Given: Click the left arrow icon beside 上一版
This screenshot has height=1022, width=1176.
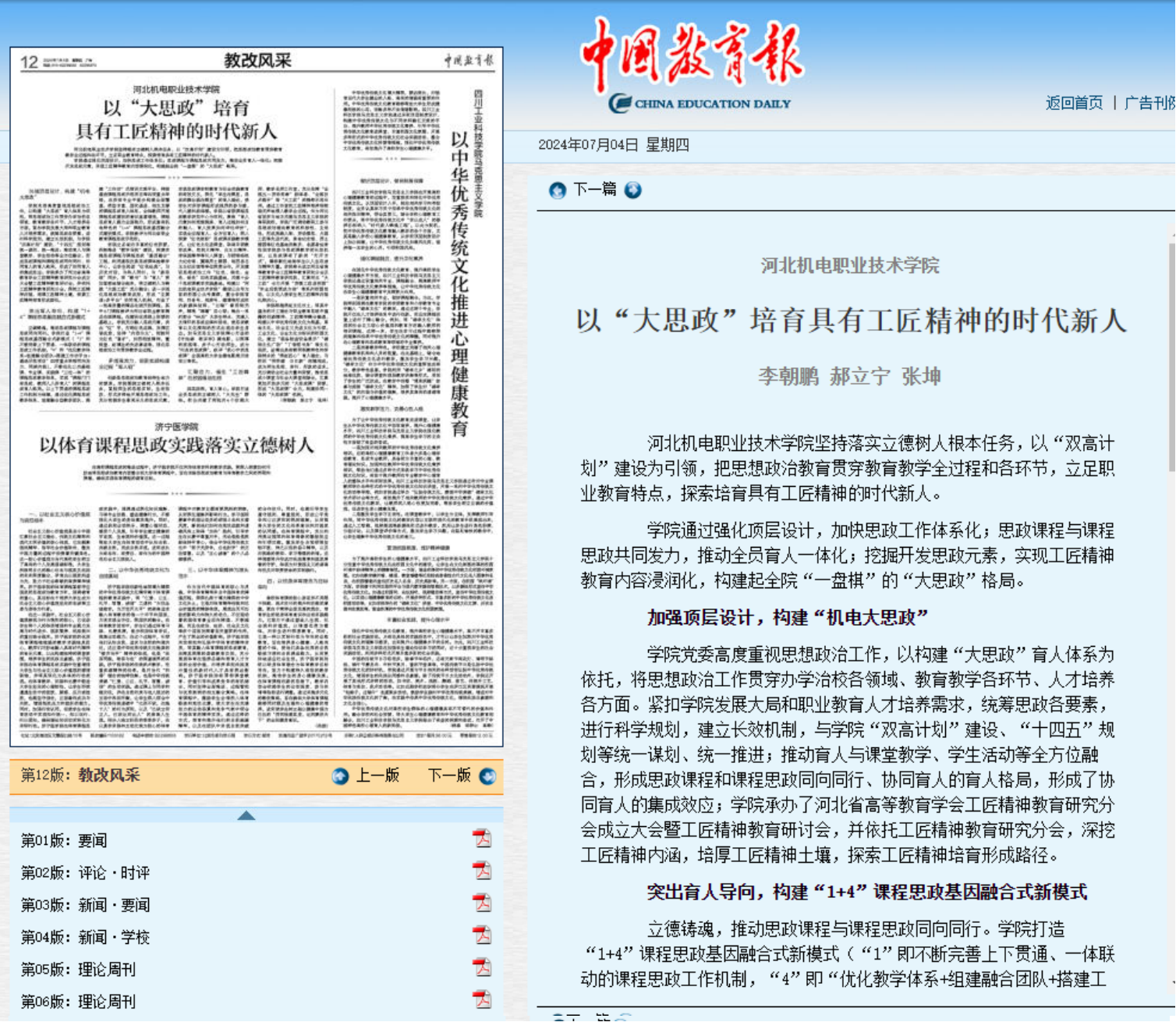Looking at the screenshot, I should tap(340, 776).
